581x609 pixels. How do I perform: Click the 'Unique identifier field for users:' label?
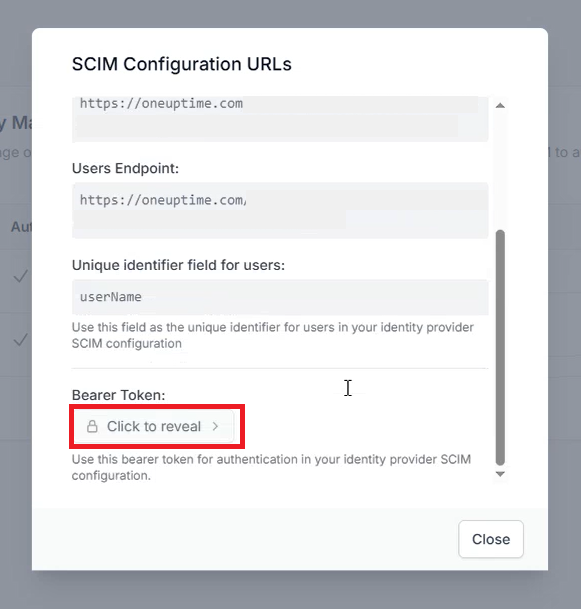tap(178, 265)
